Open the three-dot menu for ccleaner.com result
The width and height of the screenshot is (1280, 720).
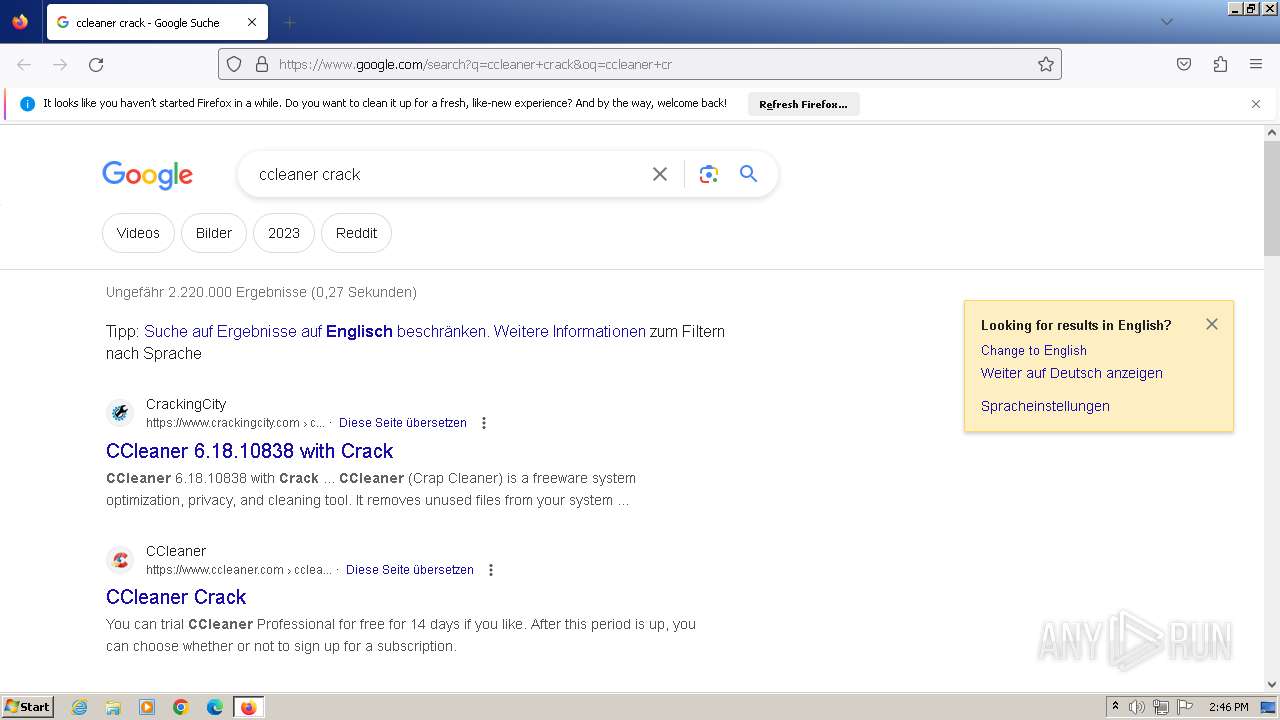(x=491, y=570)
